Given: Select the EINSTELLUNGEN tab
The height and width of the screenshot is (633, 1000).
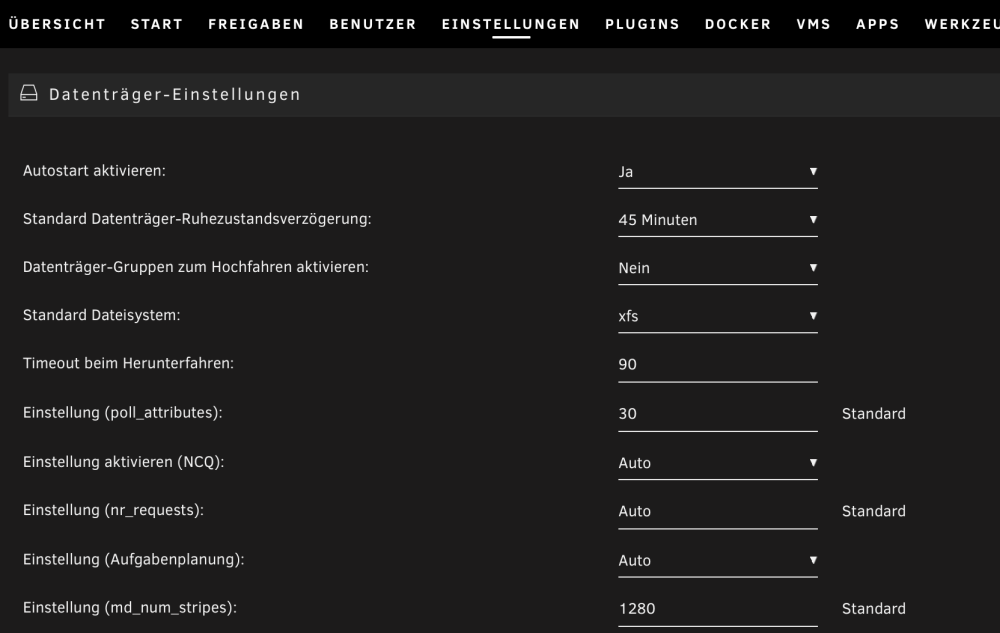Looking at the screenshot, I should click(x=511, y=24).
